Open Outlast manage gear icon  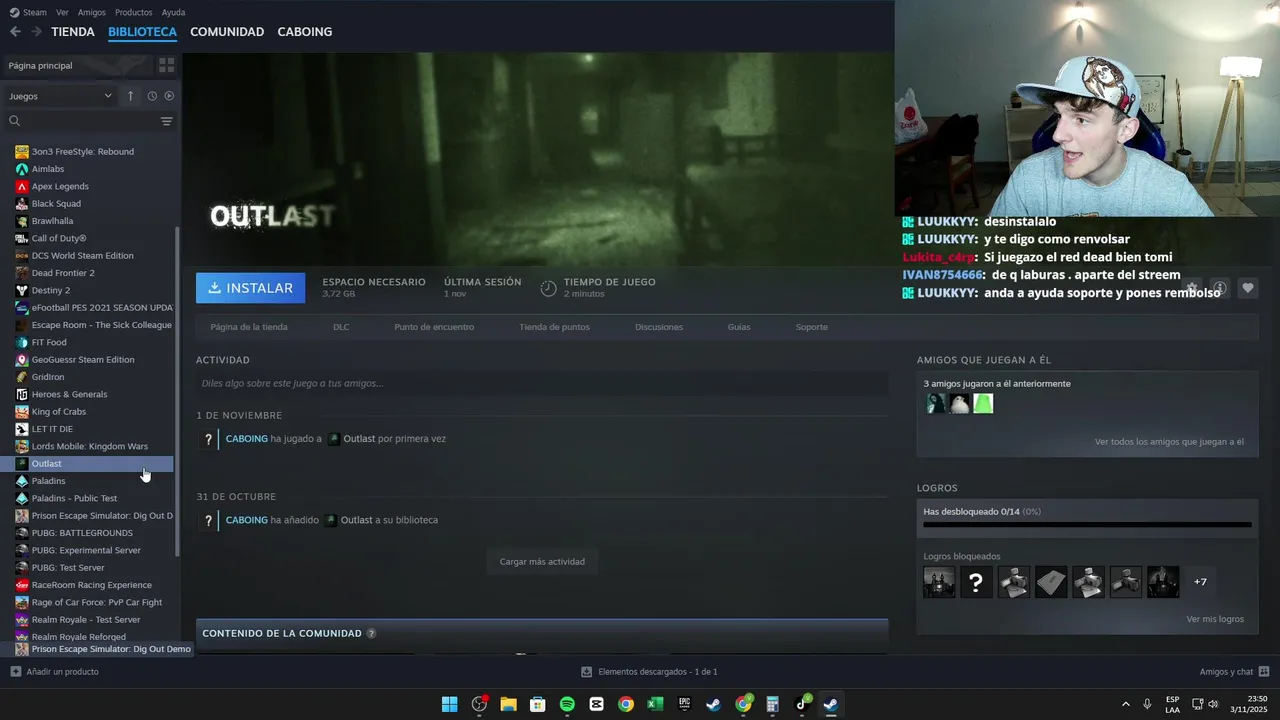click(1191, 288)
